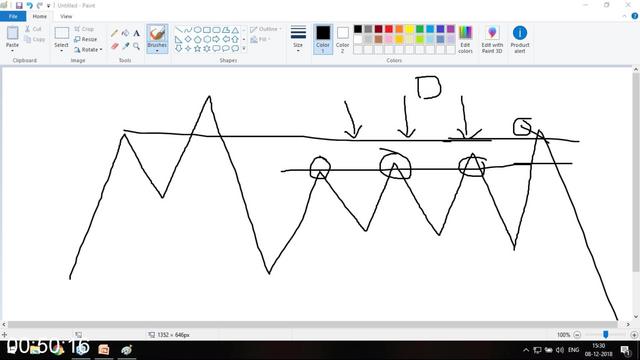Choose the Five-point star shape
This screenshot has height=360, width=640.
pos(198,49)
